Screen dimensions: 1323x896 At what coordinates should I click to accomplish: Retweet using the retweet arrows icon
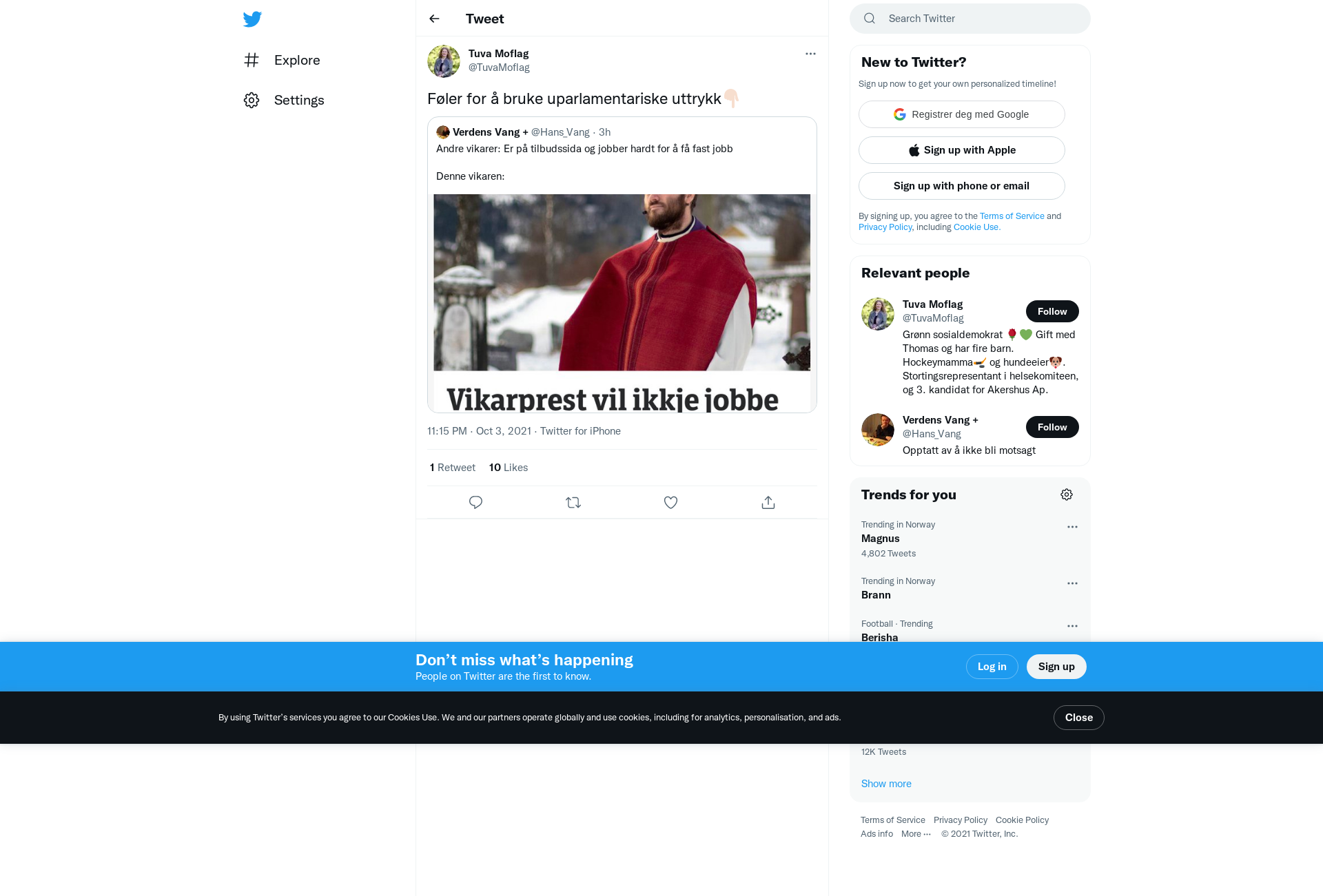pos(573,503)
